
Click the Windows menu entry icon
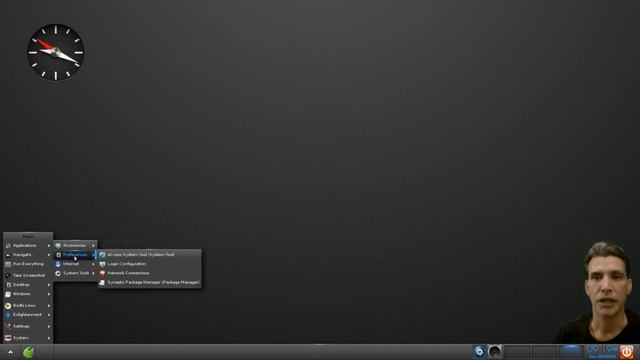8,294
